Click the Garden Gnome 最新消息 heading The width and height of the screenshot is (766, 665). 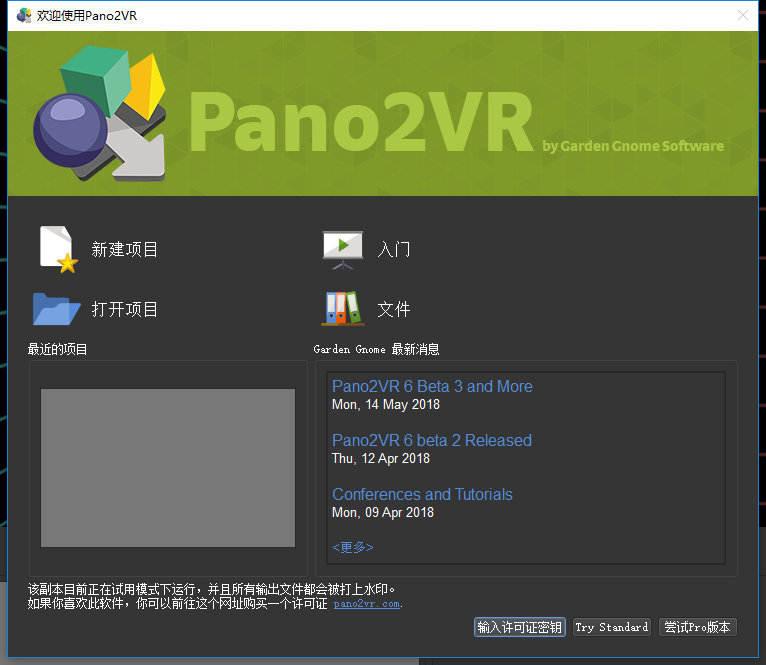(376, 349)
